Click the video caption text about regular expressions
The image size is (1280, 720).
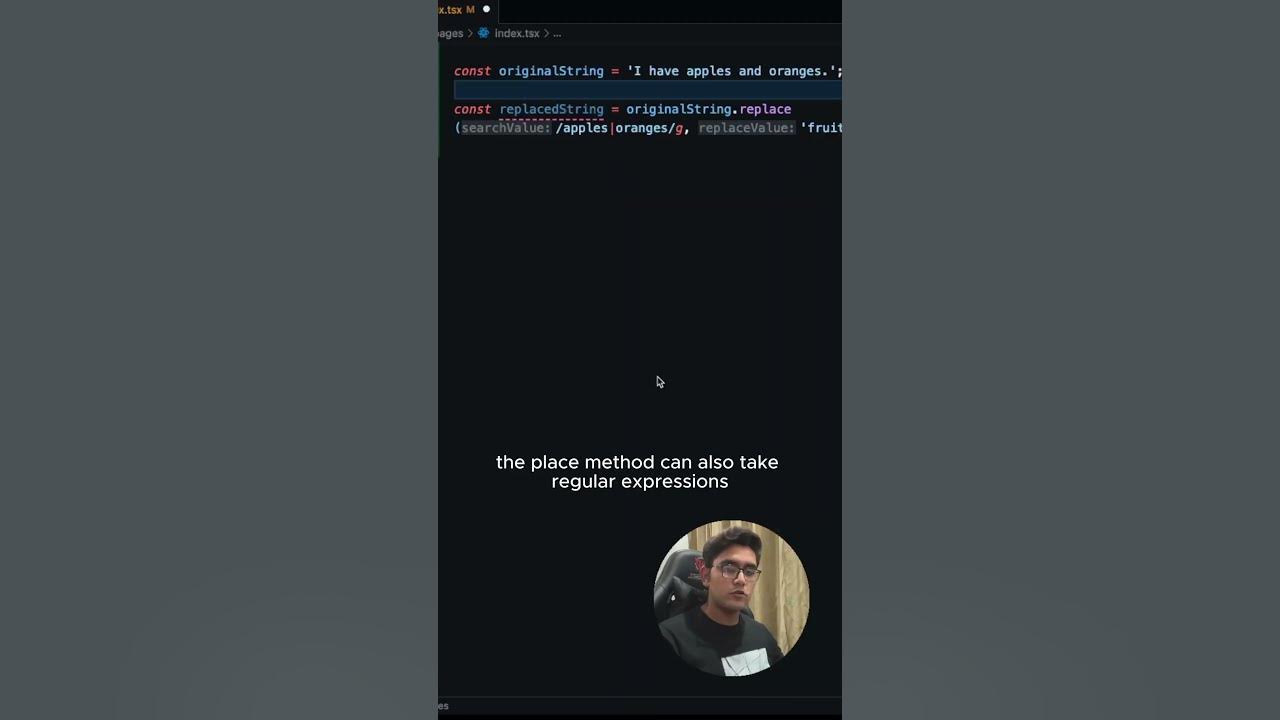point(638,472)
